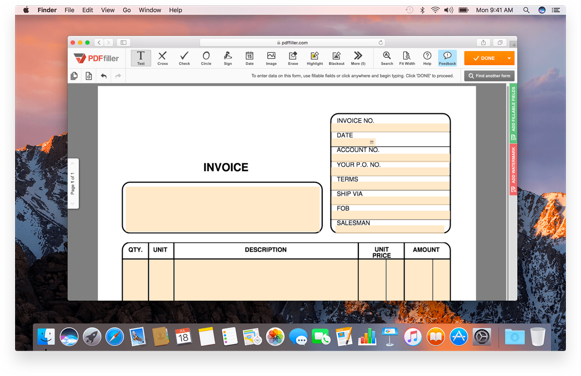Click the Salesman fillable field
This screenshot has width=581, height=376.
tap(389, 229)
